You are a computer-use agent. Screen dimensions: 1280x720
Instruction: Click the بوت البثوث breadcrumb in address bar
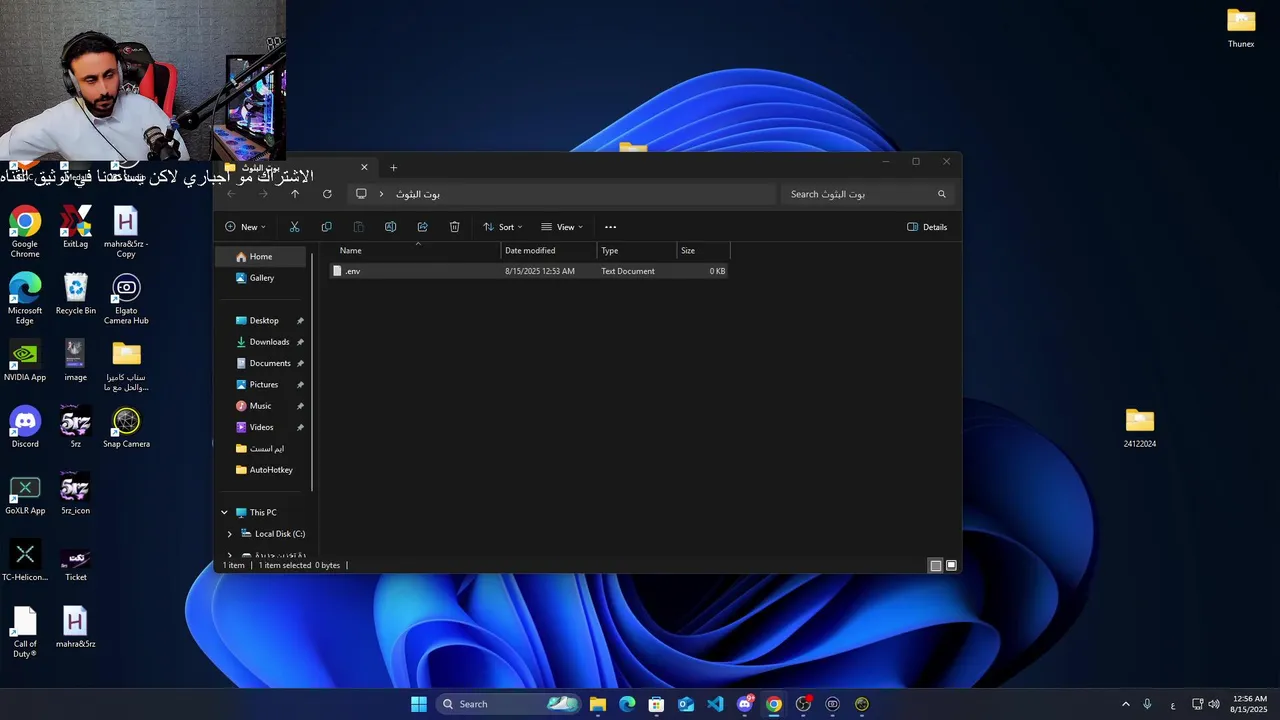point(418,194)
